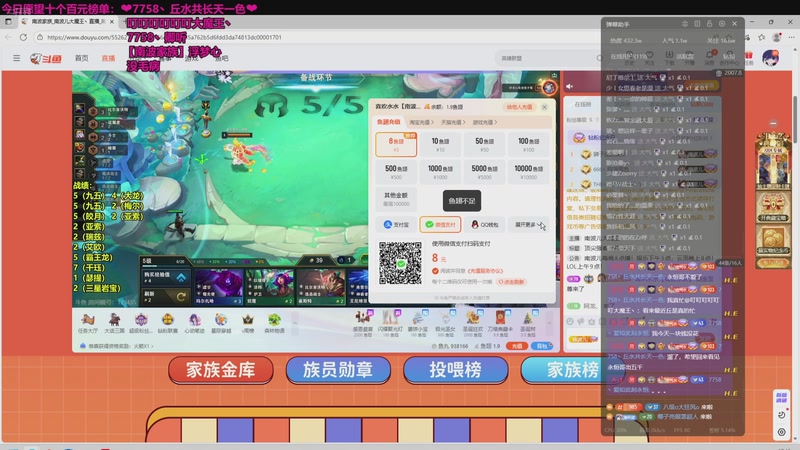Open 弹幕助手 settings gear icon

722,24
